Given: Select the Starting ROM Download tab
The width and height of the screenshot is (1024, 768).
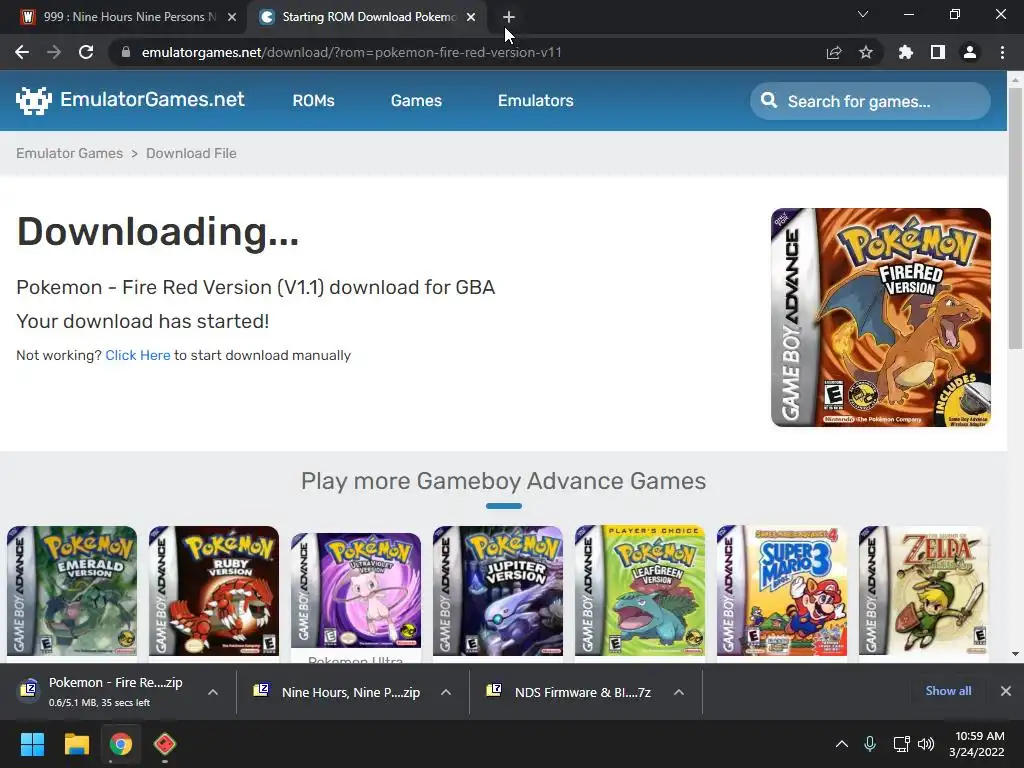Looking at the screenshot, I should tap(366, 17).
